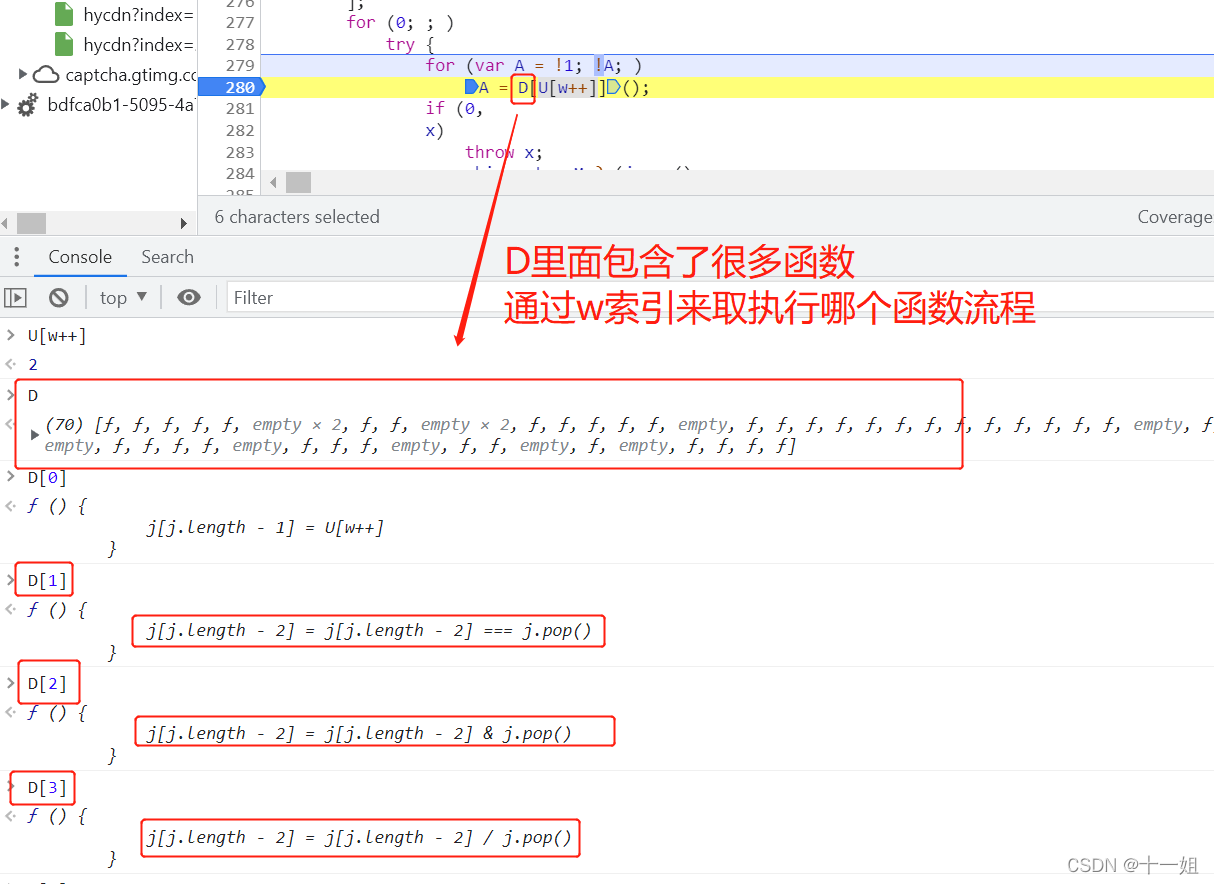The height and width of the screenshot is (884, 1214).
Task: Select the first hycdn?index= file
Action: coord(138,15)
